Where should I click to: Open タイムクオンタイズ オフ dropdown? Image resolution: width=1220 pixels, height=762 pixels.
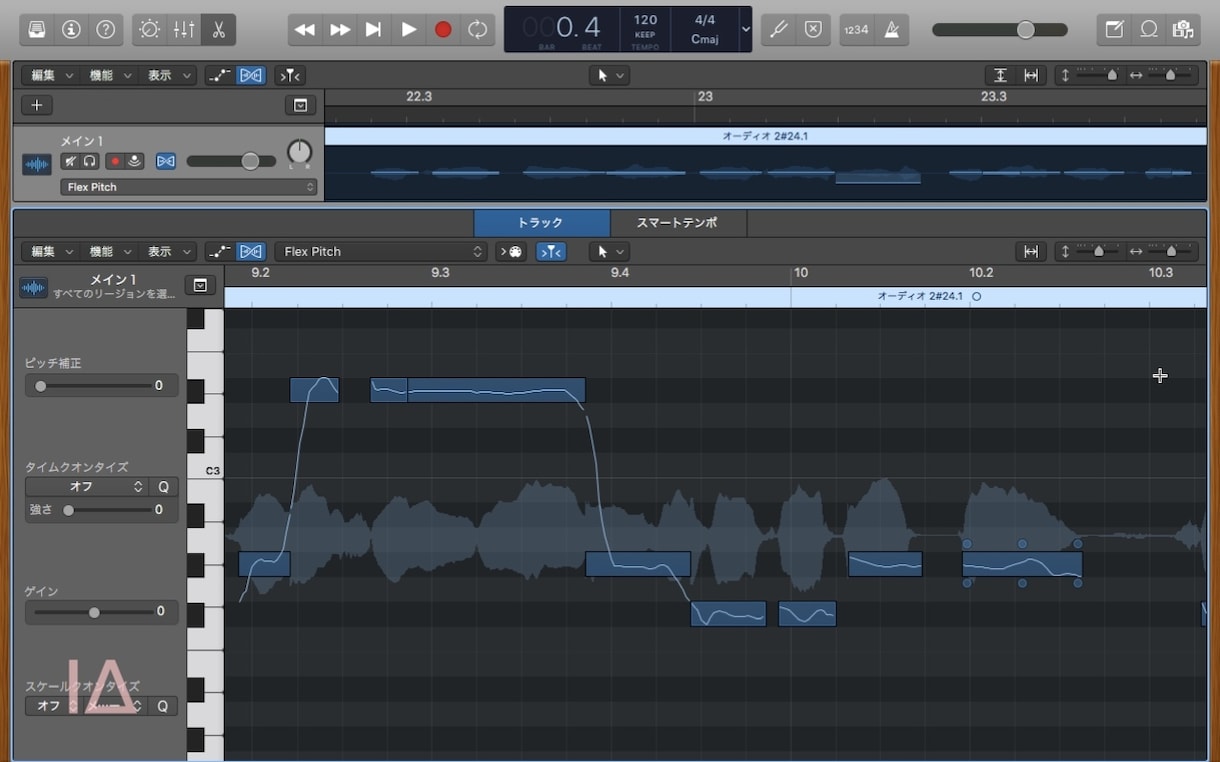[87, 487]
